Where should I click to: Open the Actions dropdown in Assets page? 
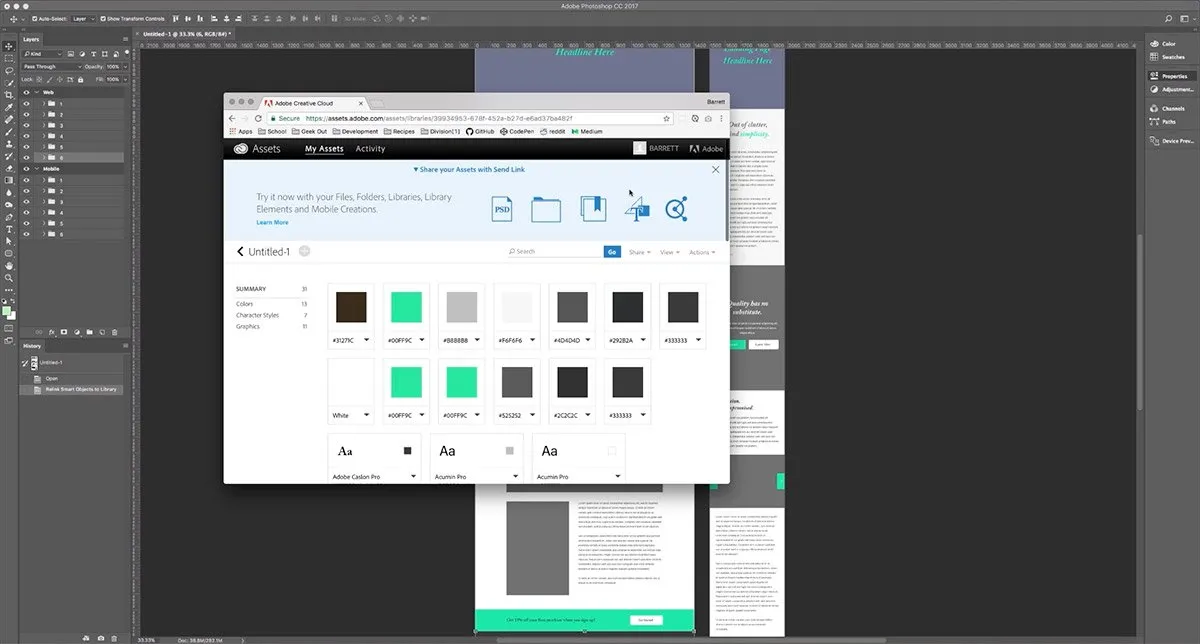click(x=702, y=252)
